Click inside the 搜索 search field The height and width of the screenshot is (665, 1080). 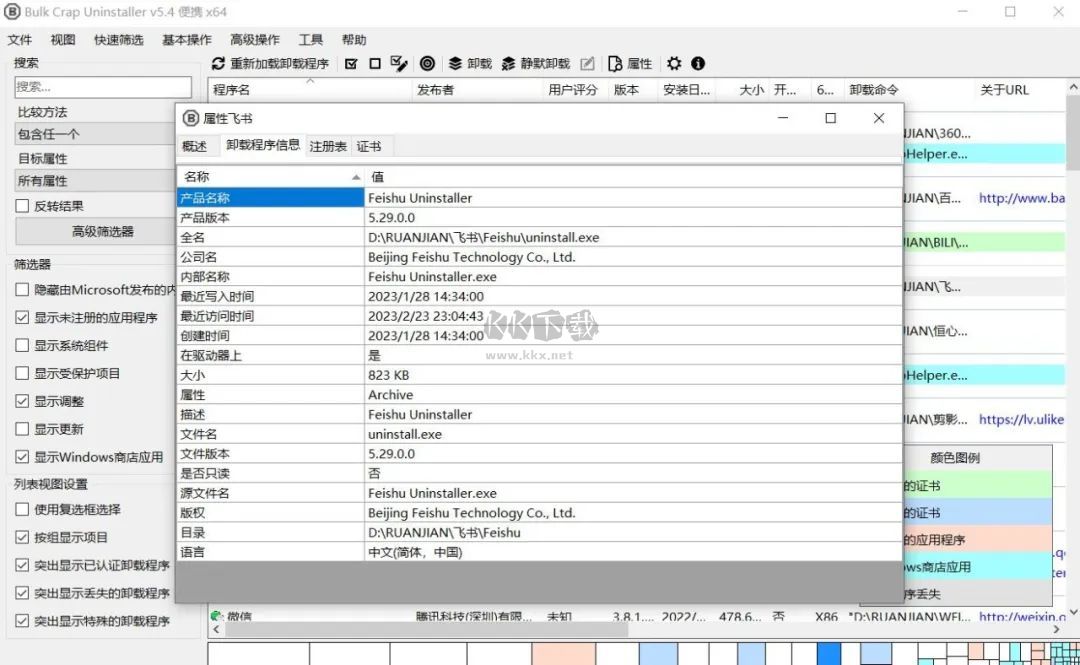tap(100, 86)
